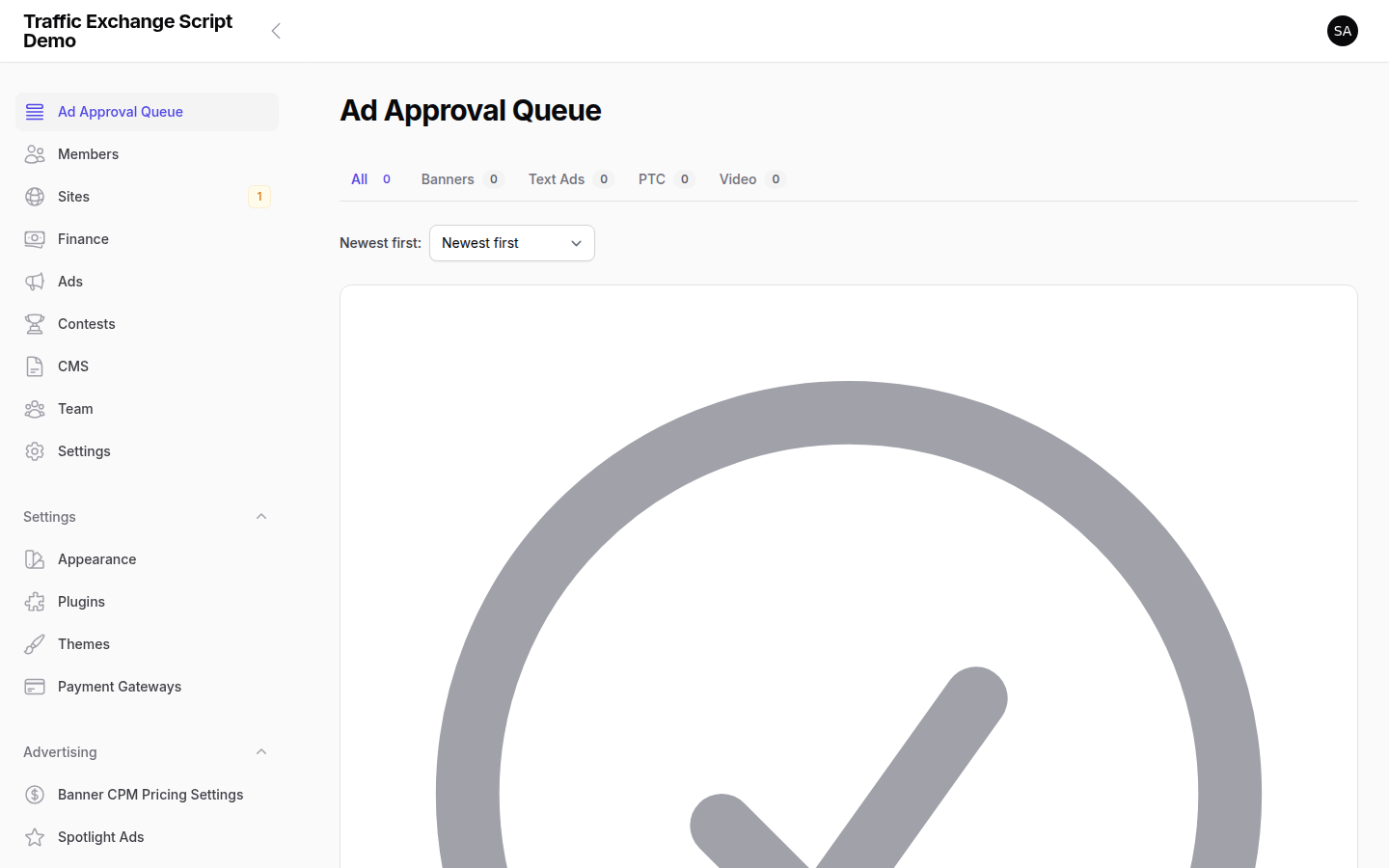This screenshot has height=868, width=1389.
Task: Open Sites via the globe icon
Action: [34, 196]
